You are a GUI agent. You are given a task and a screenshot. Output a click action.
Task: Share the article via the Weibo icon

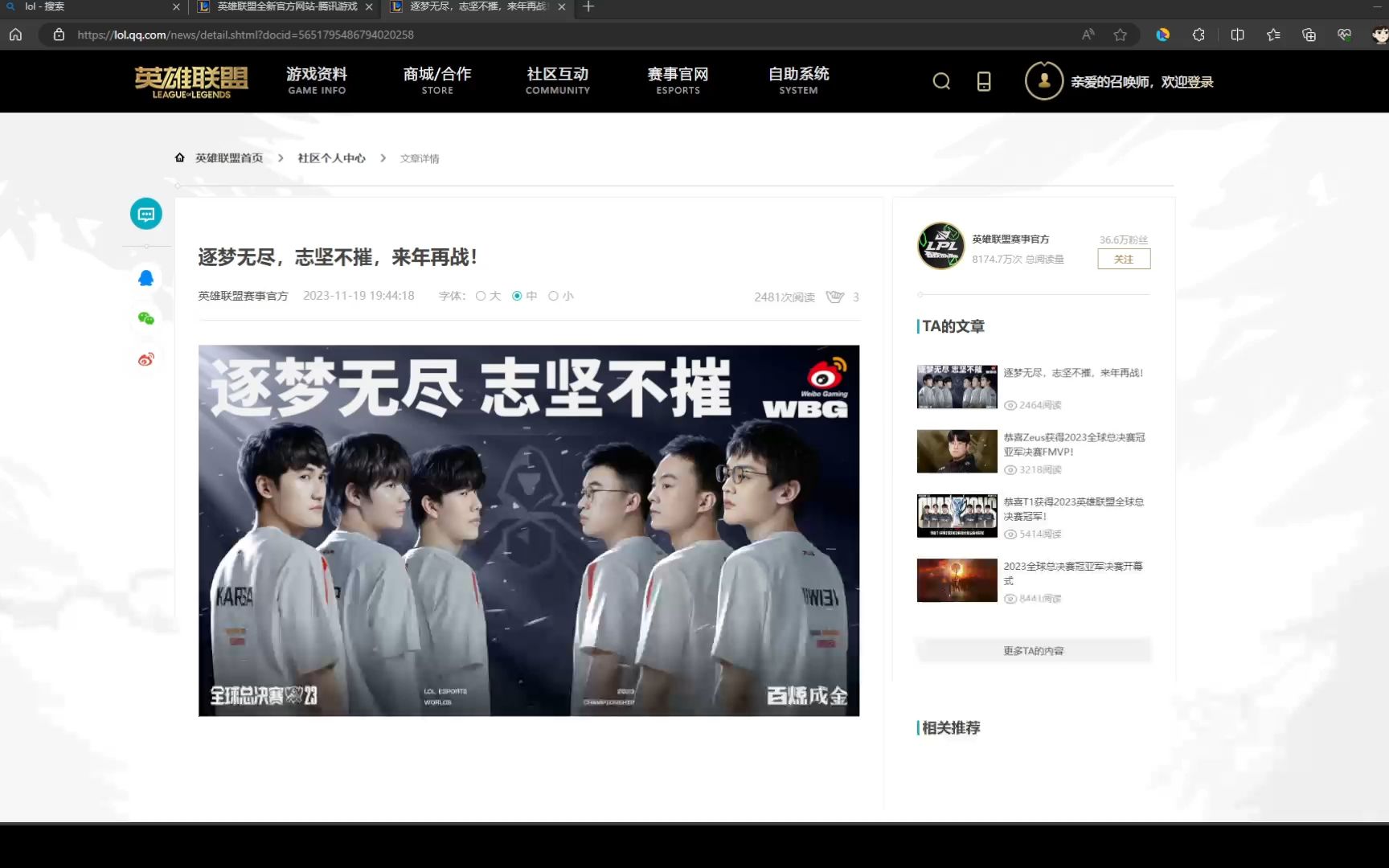click(145, 359)
